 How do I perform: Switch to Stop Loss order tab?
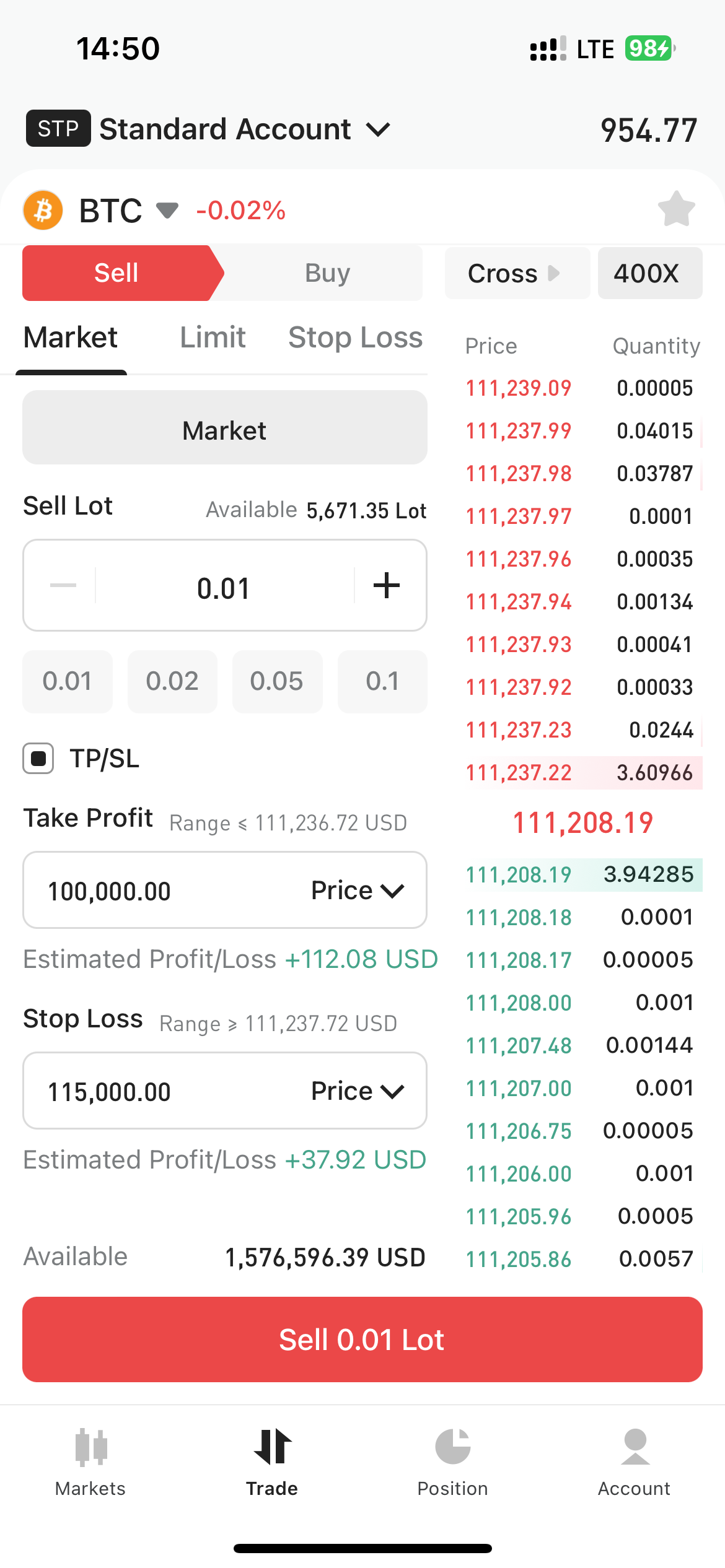(x=355, y=338)
